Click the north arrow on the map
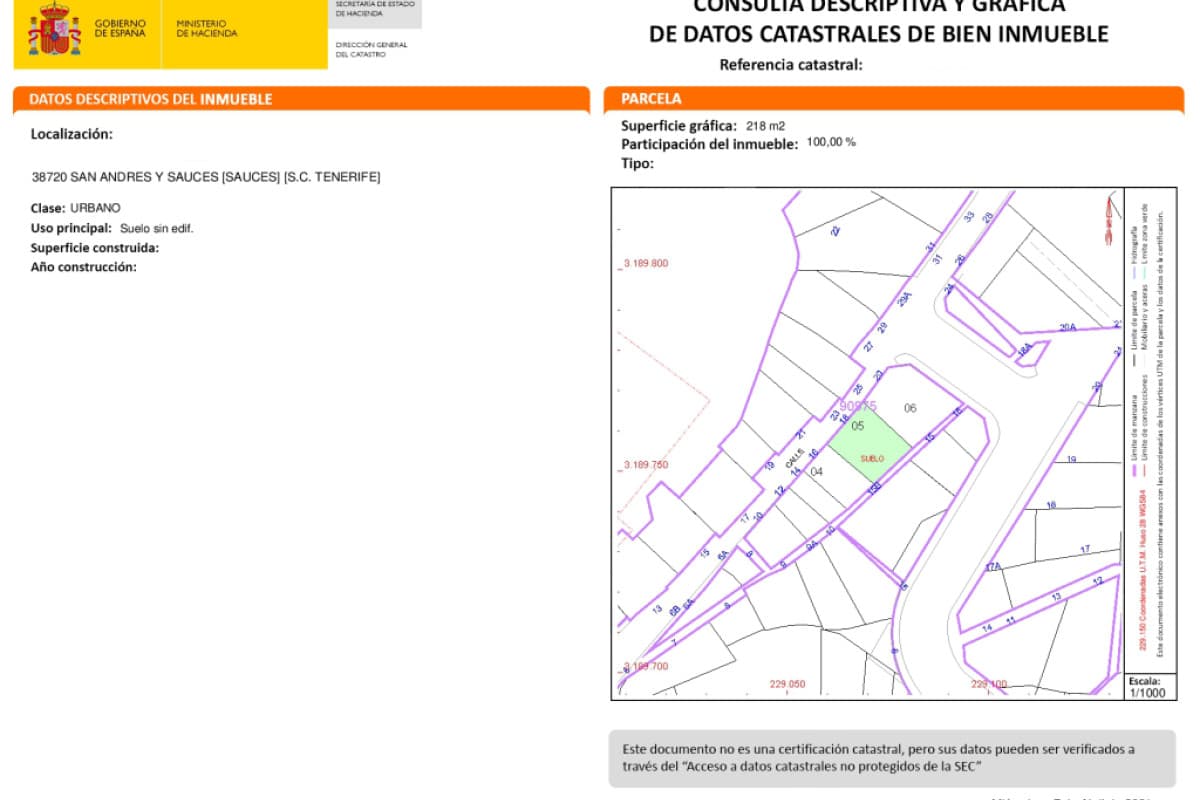 1108,219
